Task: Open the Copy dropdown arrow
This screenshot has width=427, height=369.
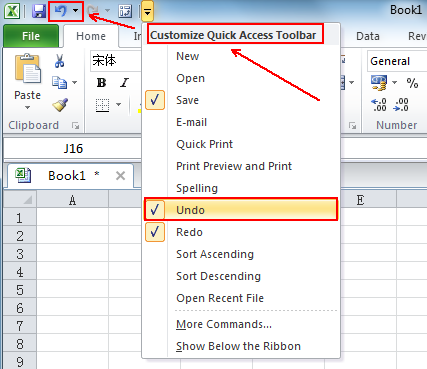Action: (x=74, y=82)
